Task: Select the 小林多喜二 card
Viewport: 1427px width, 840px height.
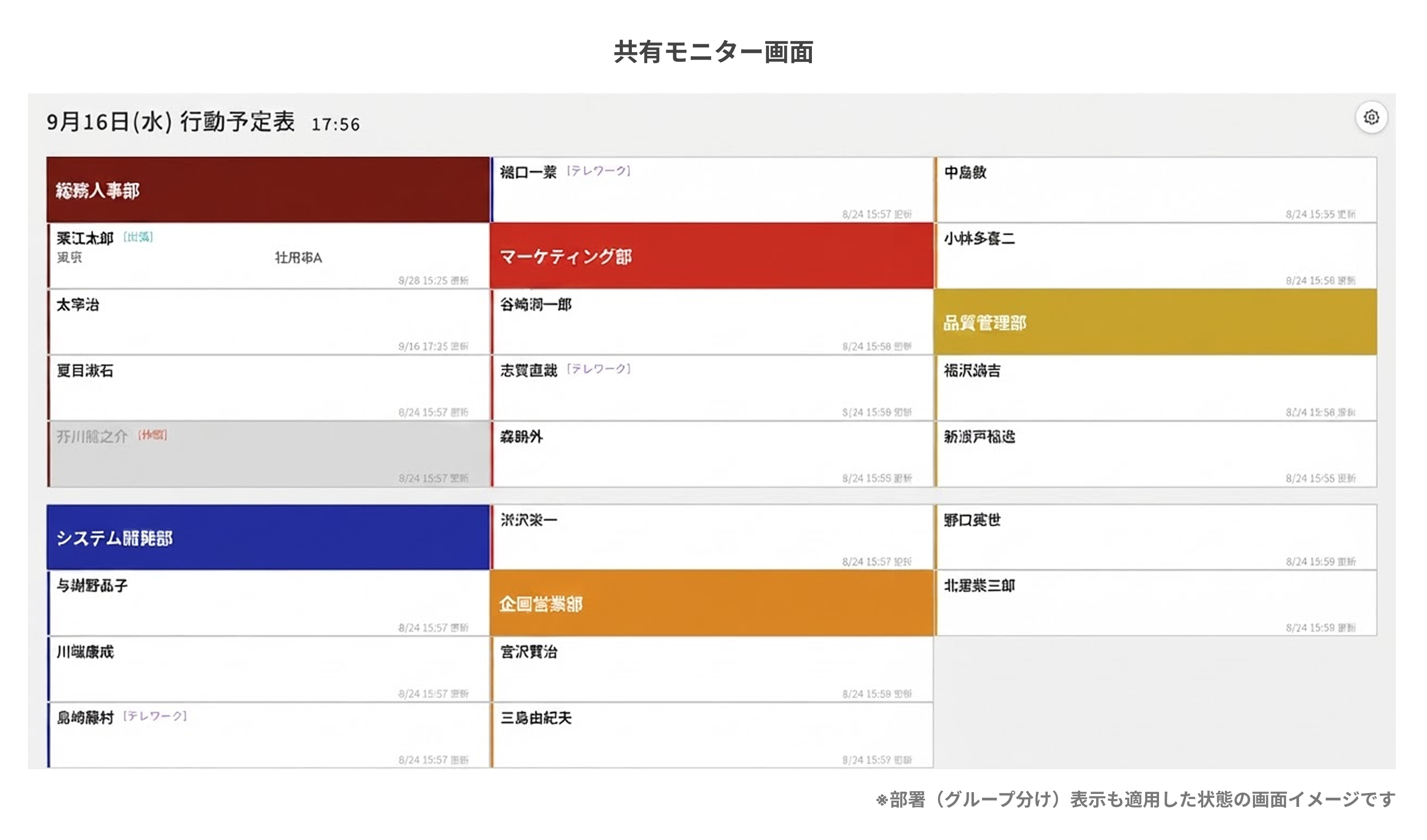Action: tap(1156, 256)
